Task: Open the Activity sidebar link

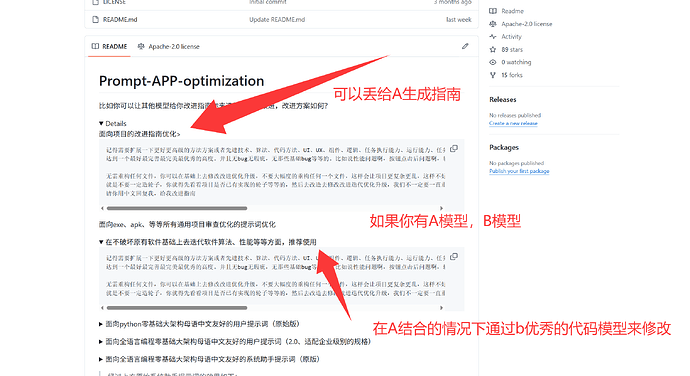Action: [x=511, y=37]
